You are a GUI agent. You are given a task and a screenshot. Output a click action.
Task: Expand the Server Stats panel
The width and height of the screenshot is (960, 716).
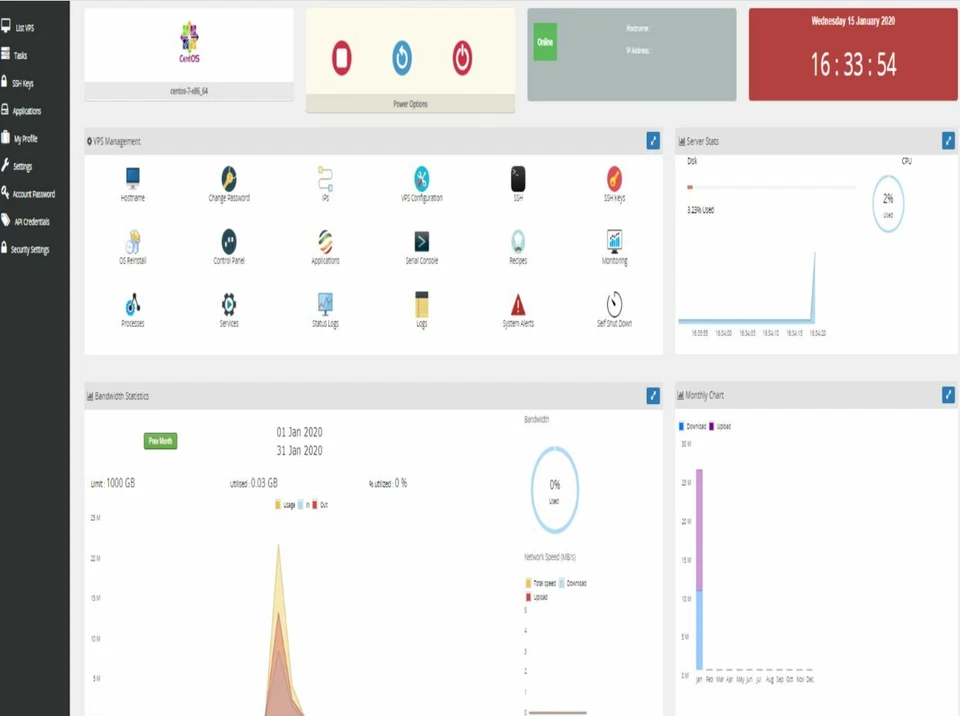click(947, 141)
